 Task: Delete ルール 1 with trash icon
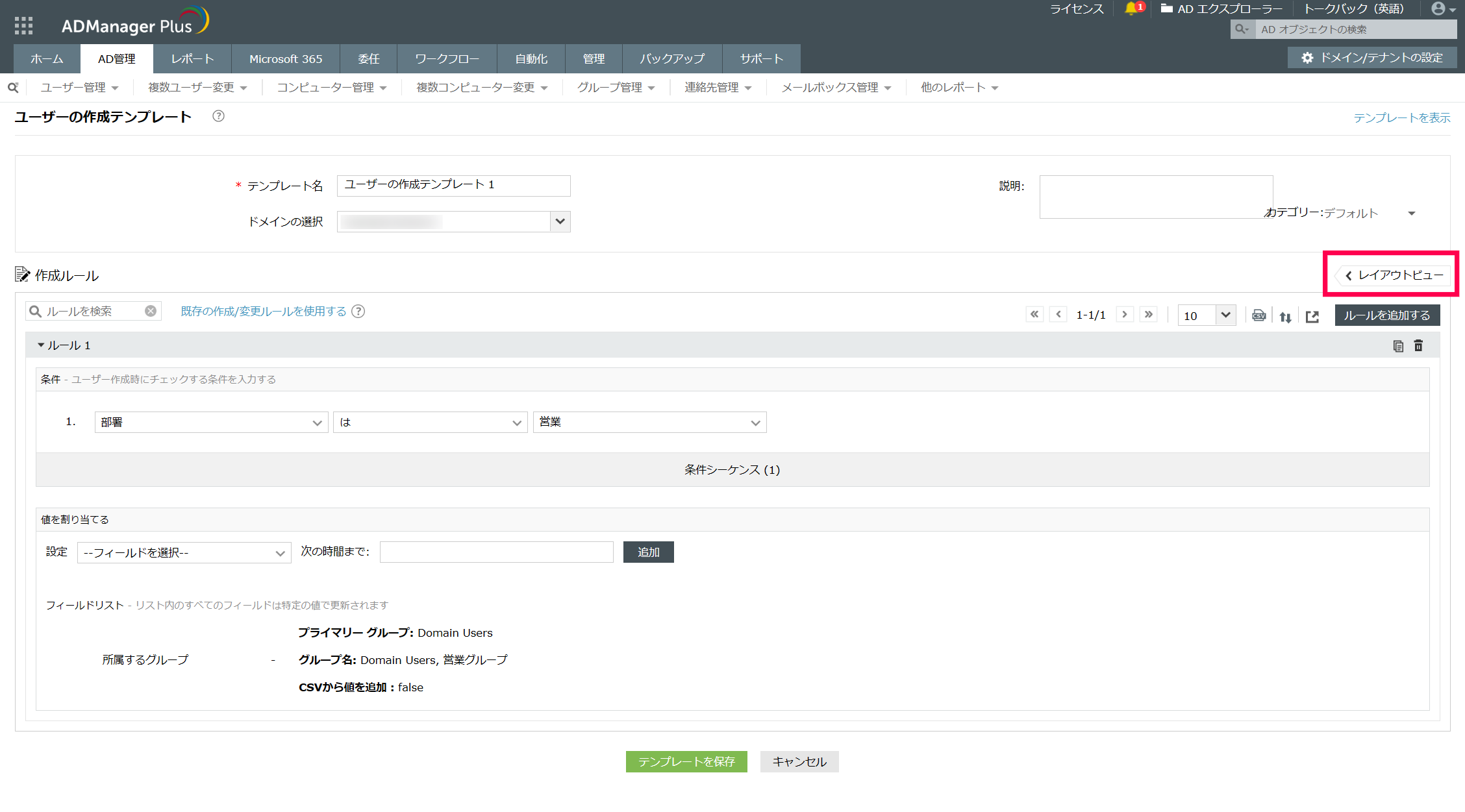1418,346
